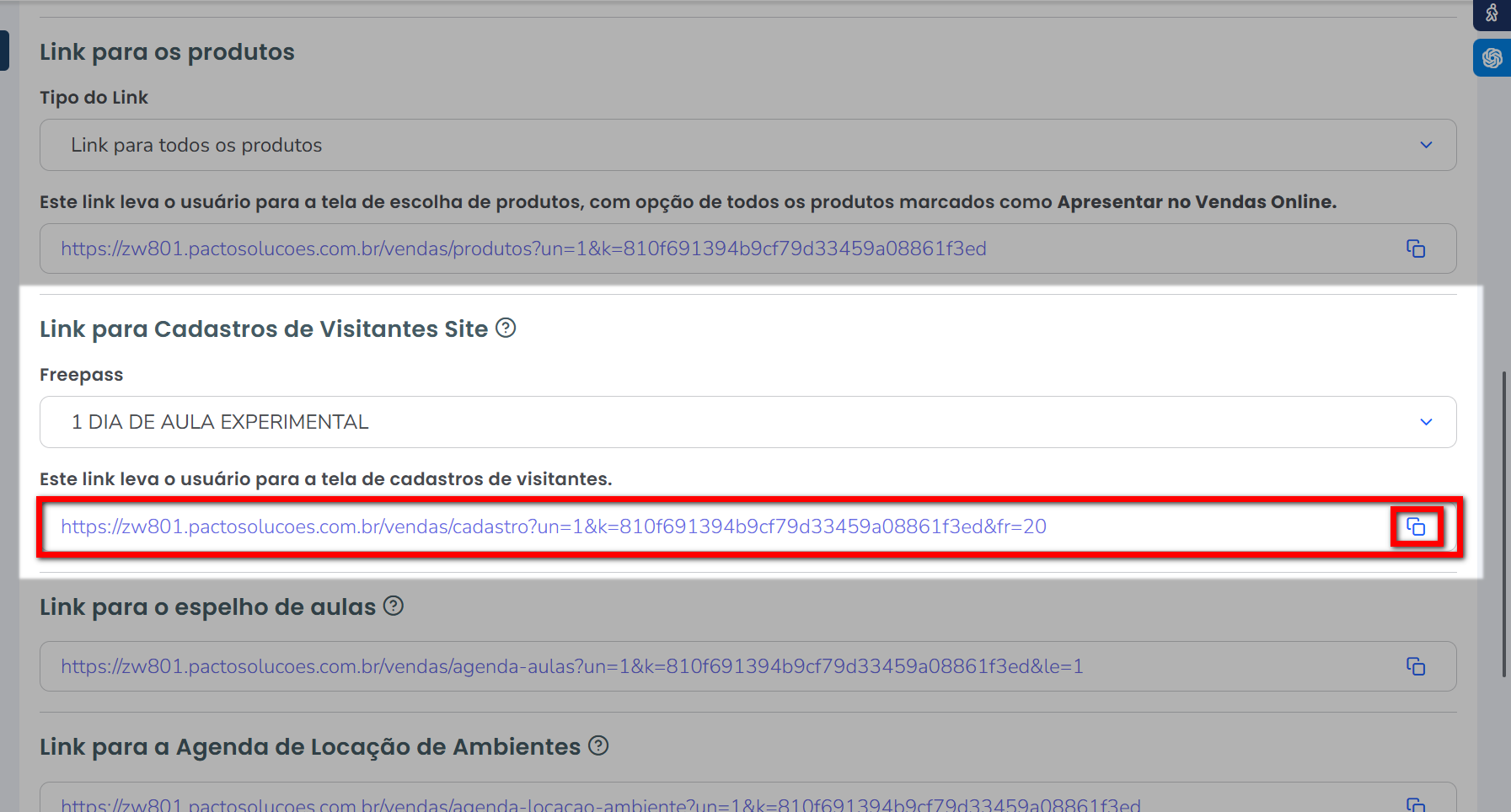Click the dark blue tab on left edge
The width and height of the screenshot is (1511, 812).
tap(4, 51)
